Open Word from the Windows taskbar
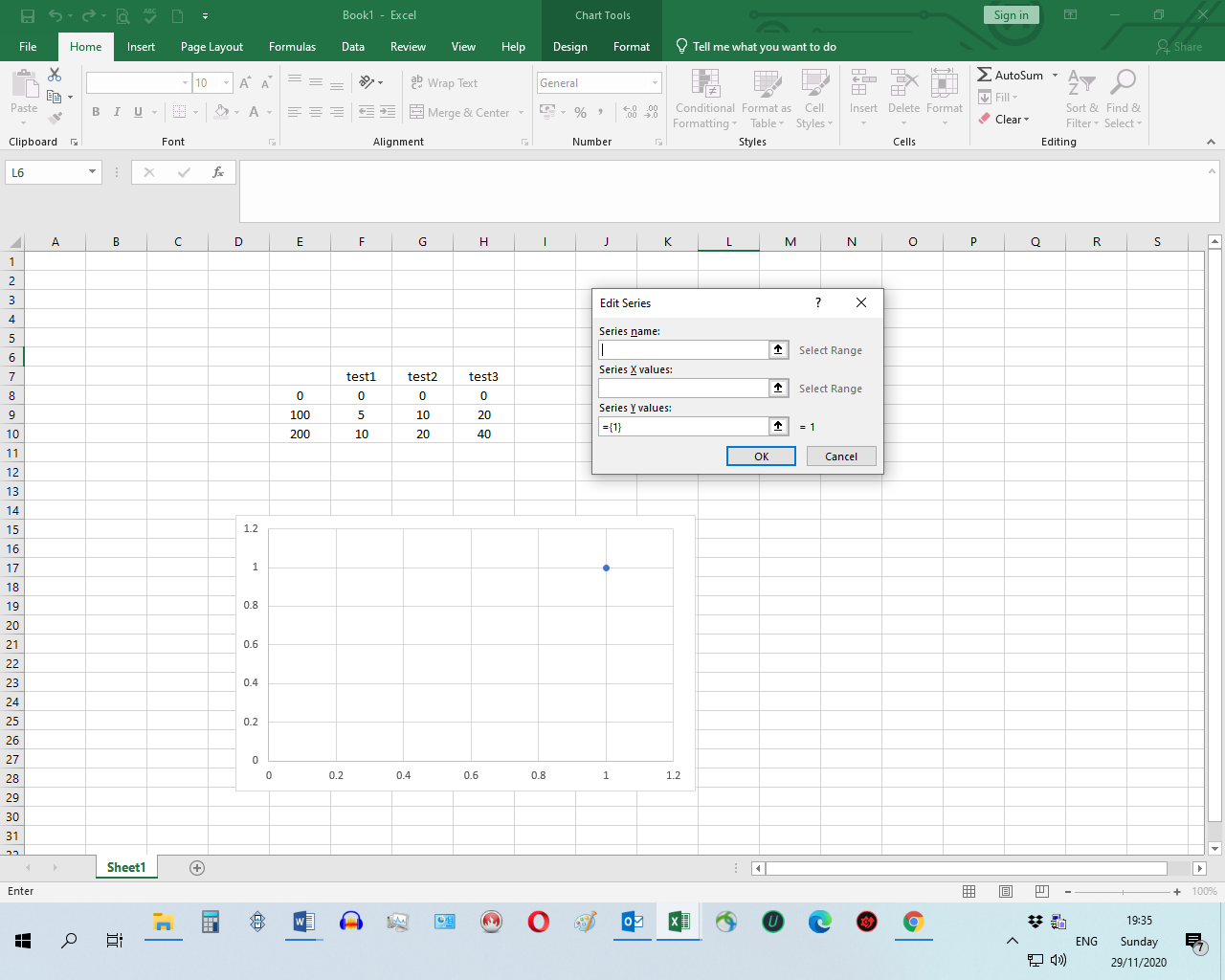 [x=303, y=922]
